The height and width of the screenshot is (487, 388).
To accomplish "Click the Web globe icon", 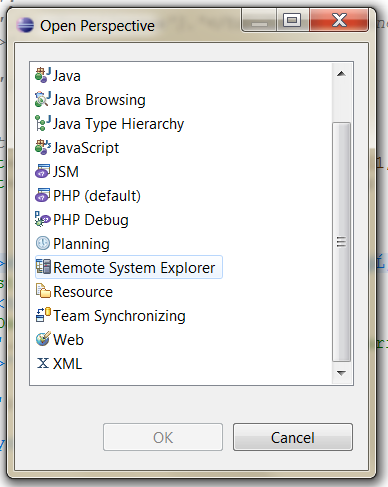I will tap(43, 339).
